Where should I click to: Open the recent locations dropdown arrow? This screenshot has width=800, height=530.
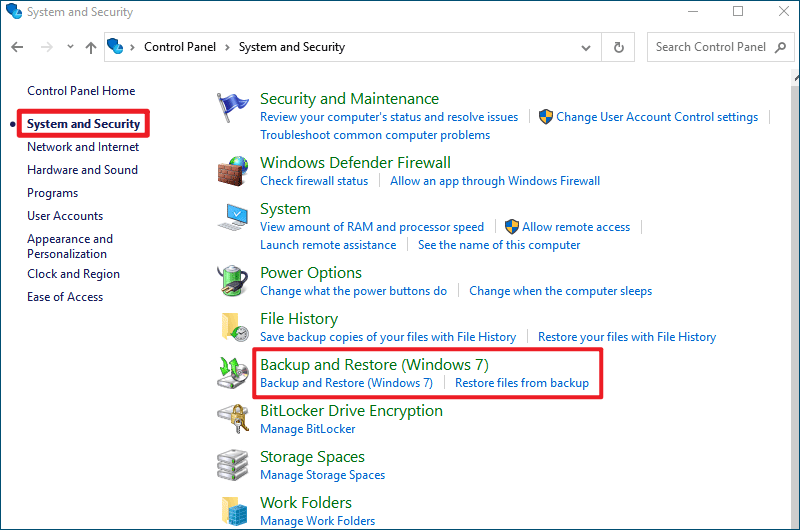(70, 47)
